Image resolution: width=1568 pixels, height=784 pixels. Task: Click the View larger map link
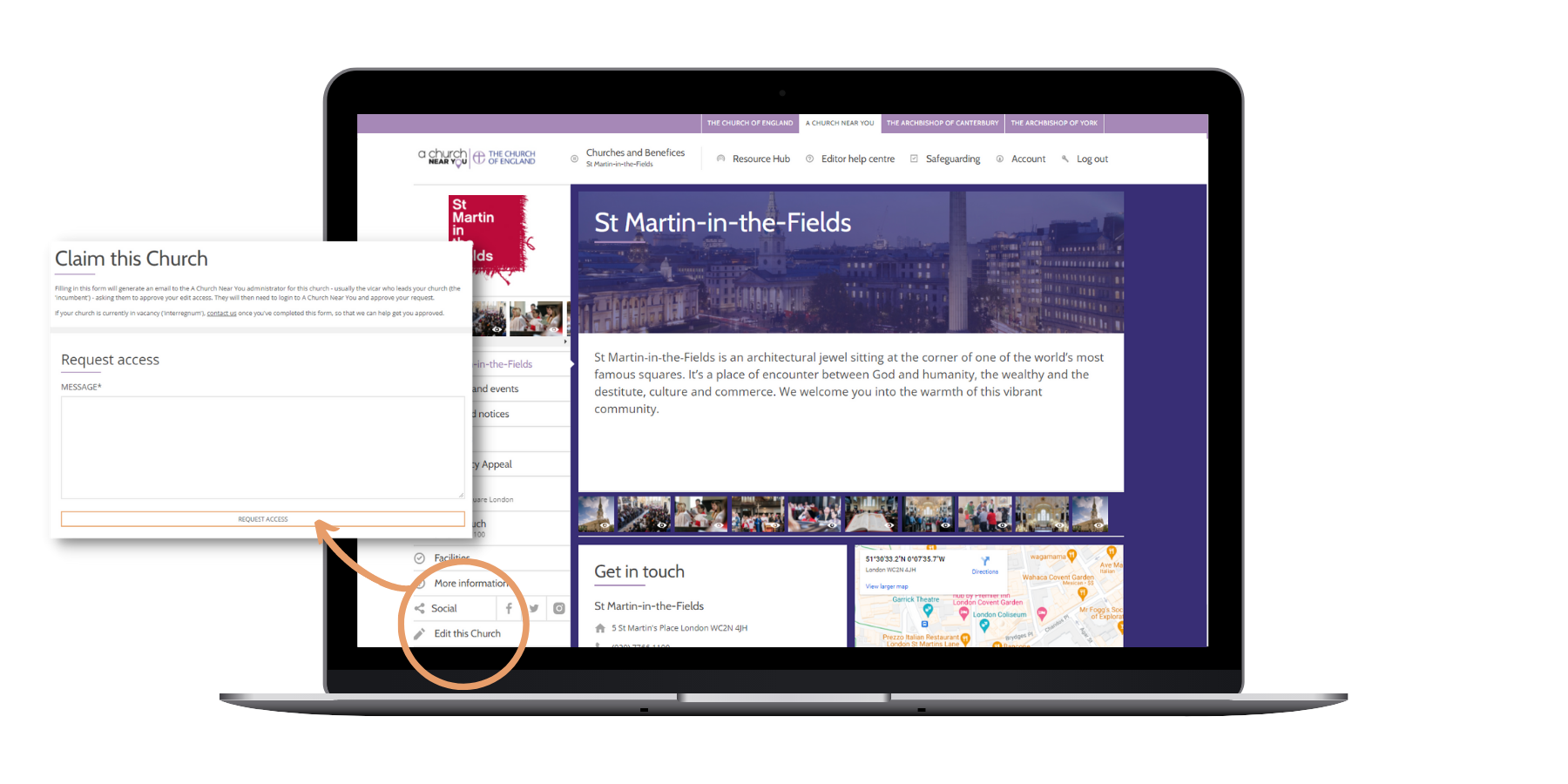[x=887, y=586]
